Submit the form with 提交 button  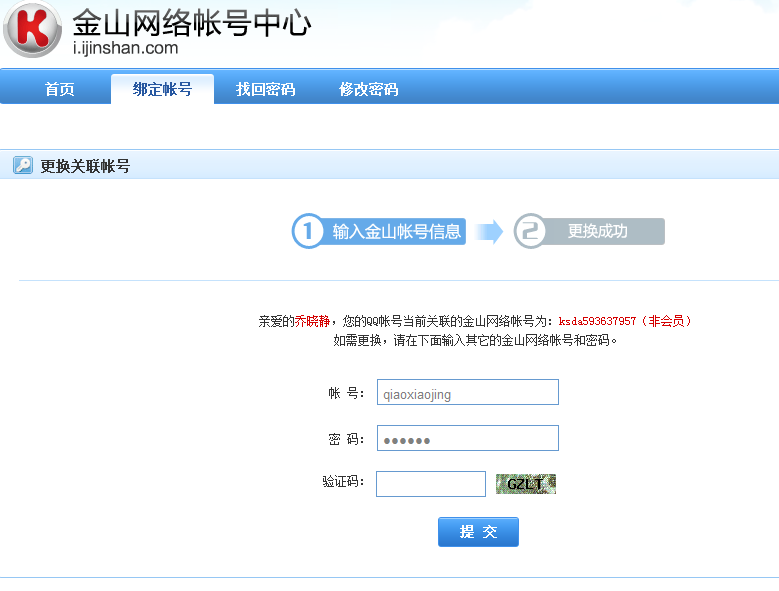pos(478,532)
